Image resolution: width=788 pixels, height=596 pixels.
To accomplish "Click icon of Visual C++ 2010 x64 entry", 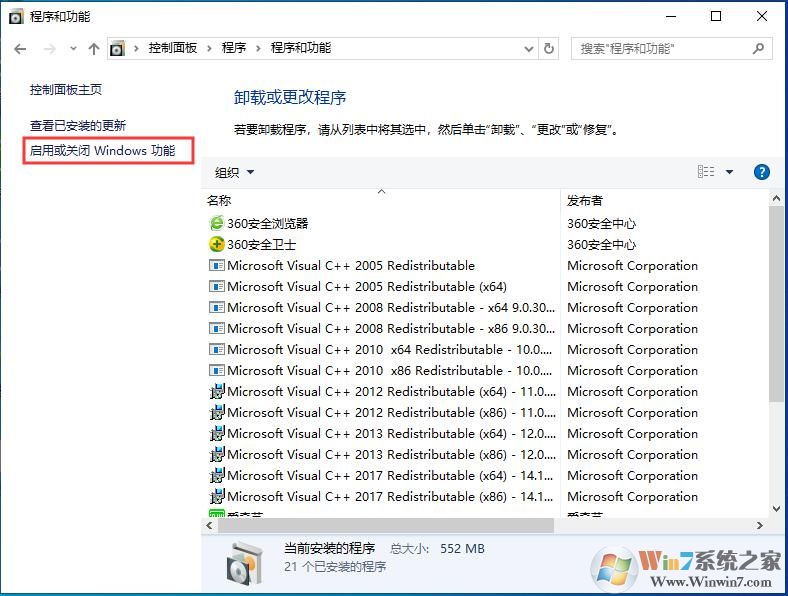I will (x=216, y=349).
